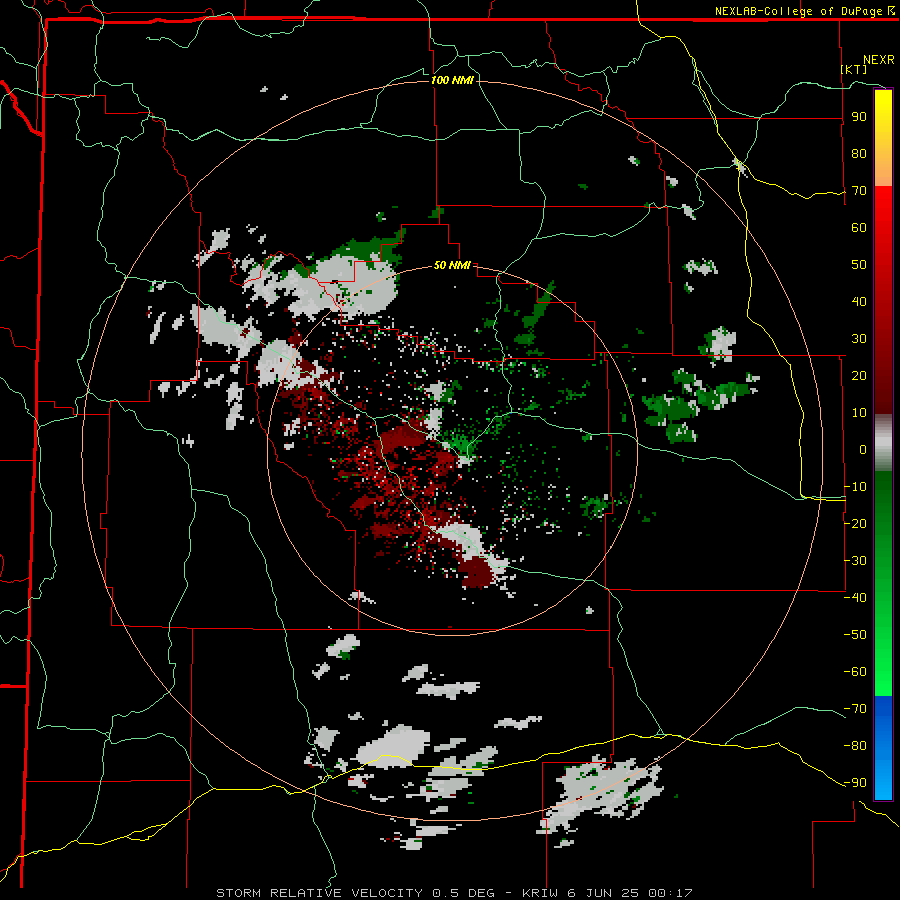Click the [KT] units label
Image resolution: width=900 pixels, height=900 pixels.
[x=854, y=69]
